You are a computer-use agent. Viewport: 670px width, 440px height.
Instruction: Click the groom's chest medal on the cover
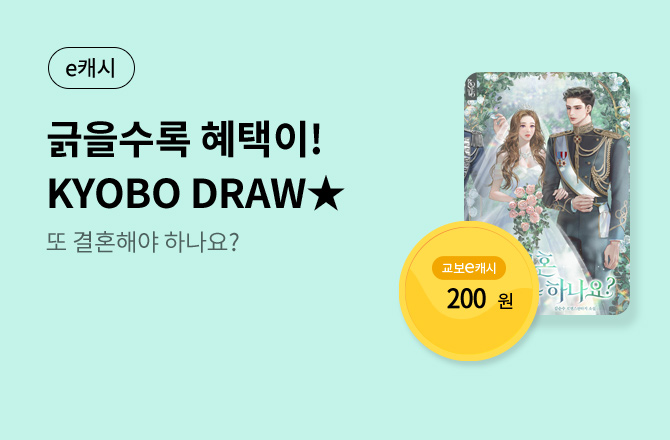point(562,158)
